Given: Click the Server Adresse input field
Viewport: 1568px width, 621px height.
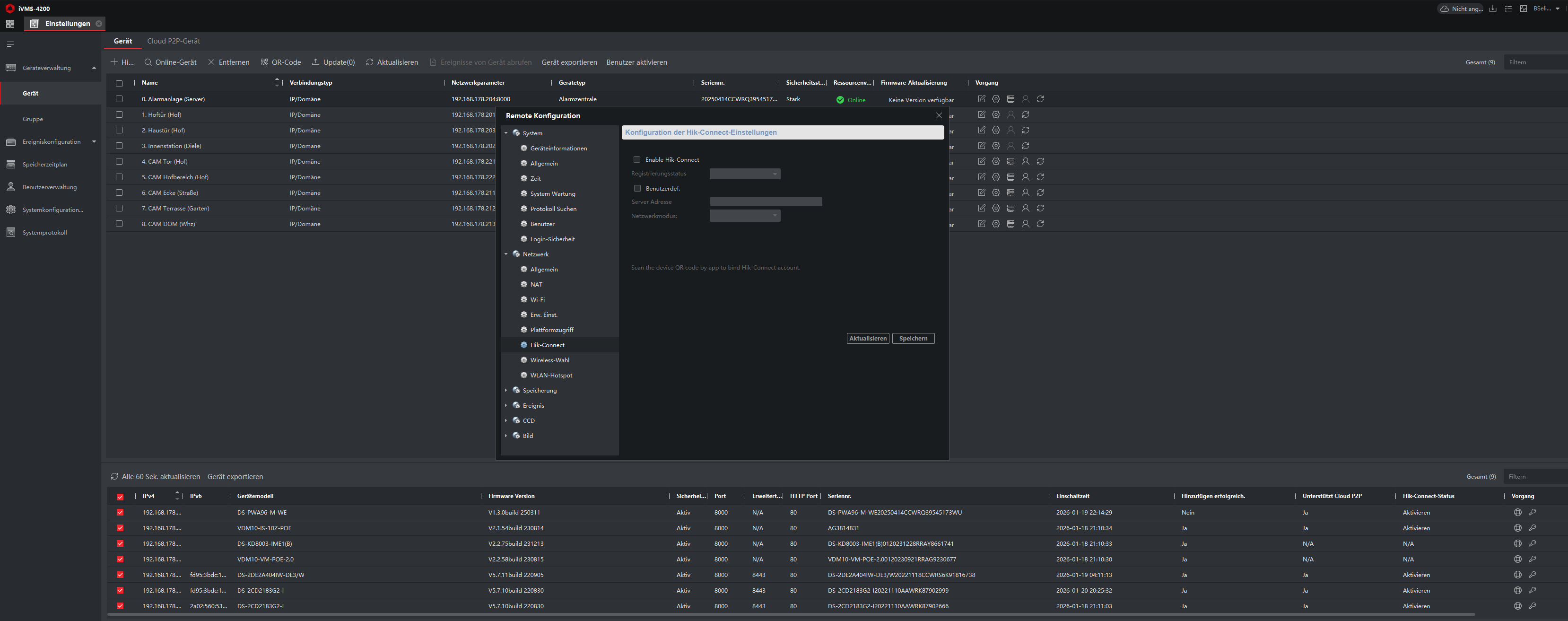Looking at the screenshot, I should coord(766,201).
